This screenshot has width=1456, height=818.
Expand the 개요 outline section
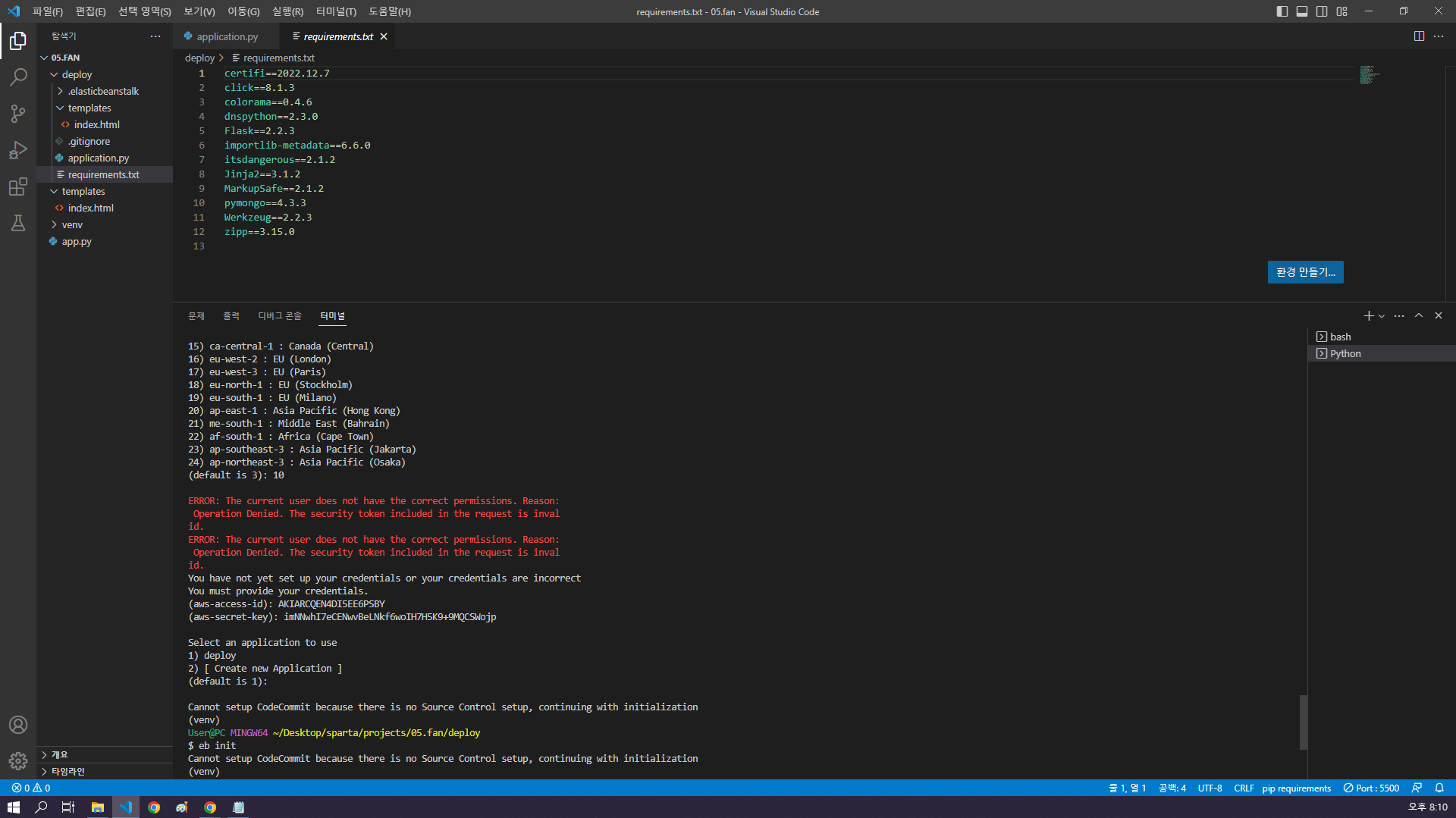[x=105, y=754]
